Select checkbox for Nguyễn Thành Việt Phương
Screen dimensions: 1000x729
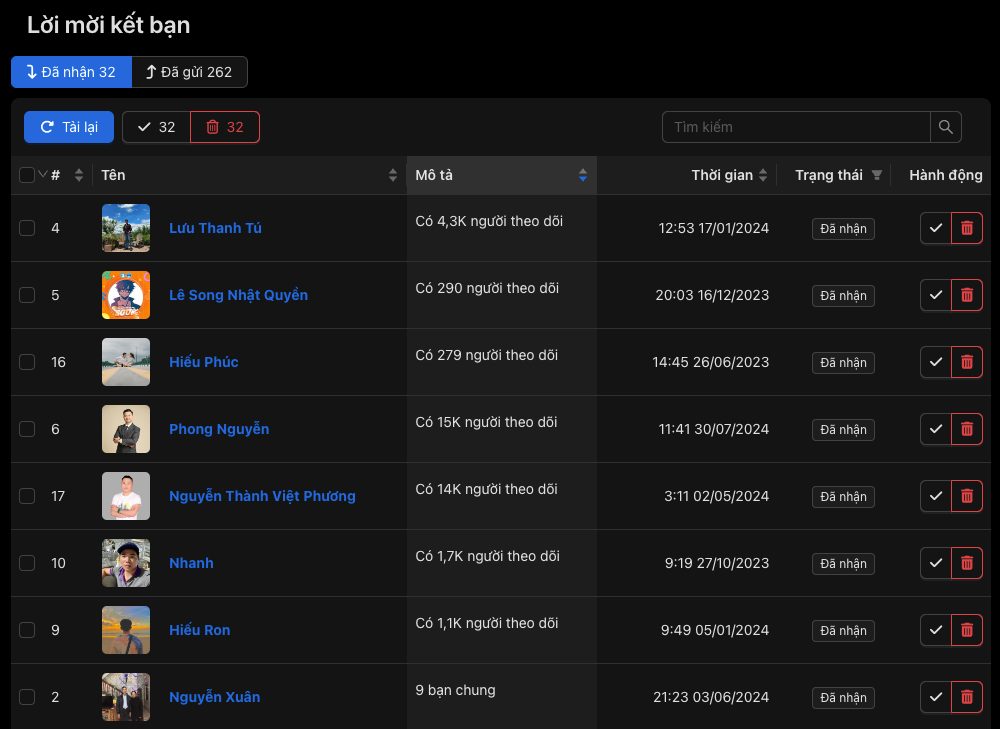point(27,496)
